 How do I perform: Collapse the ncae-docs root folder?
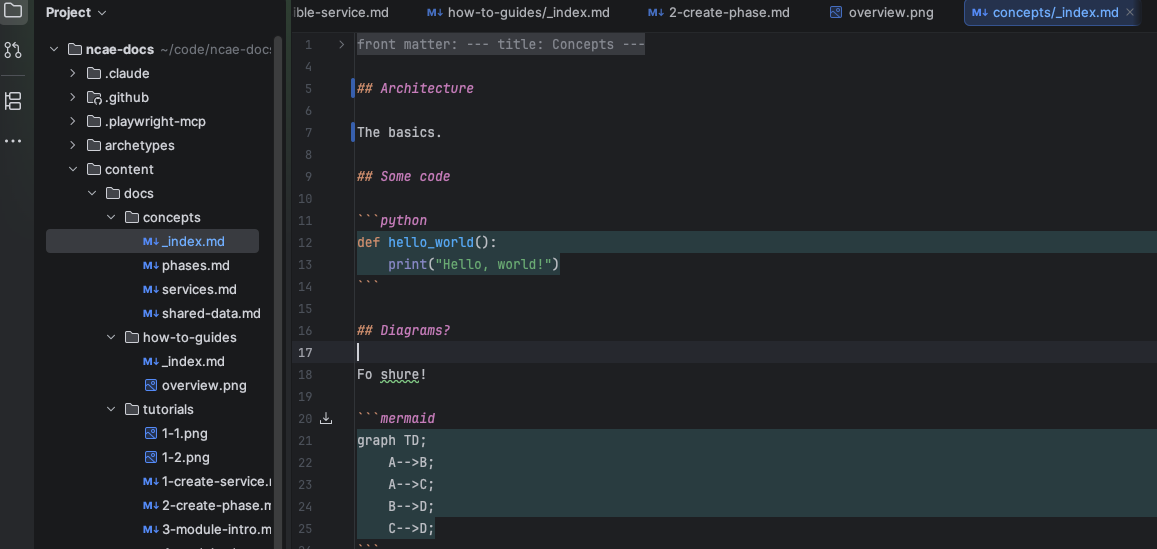coord(54,49)
